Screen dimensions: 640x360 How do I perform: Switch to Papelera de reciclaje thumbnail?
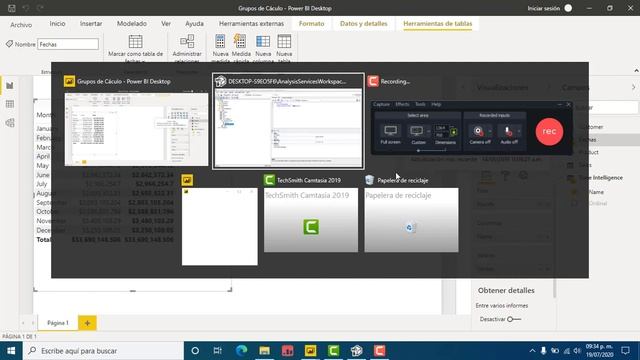click(x=411, y=220)
